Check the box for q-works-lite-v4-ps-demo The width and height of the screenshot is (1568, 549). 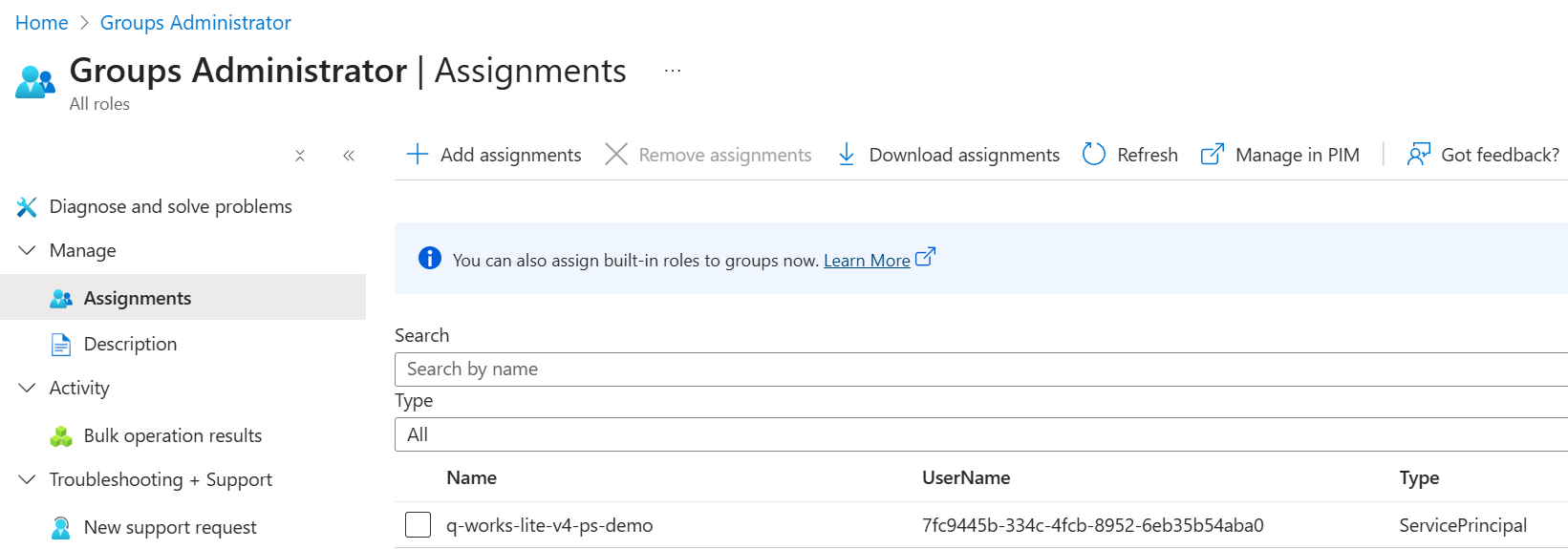pyautogui.click(x=418, y=524)
